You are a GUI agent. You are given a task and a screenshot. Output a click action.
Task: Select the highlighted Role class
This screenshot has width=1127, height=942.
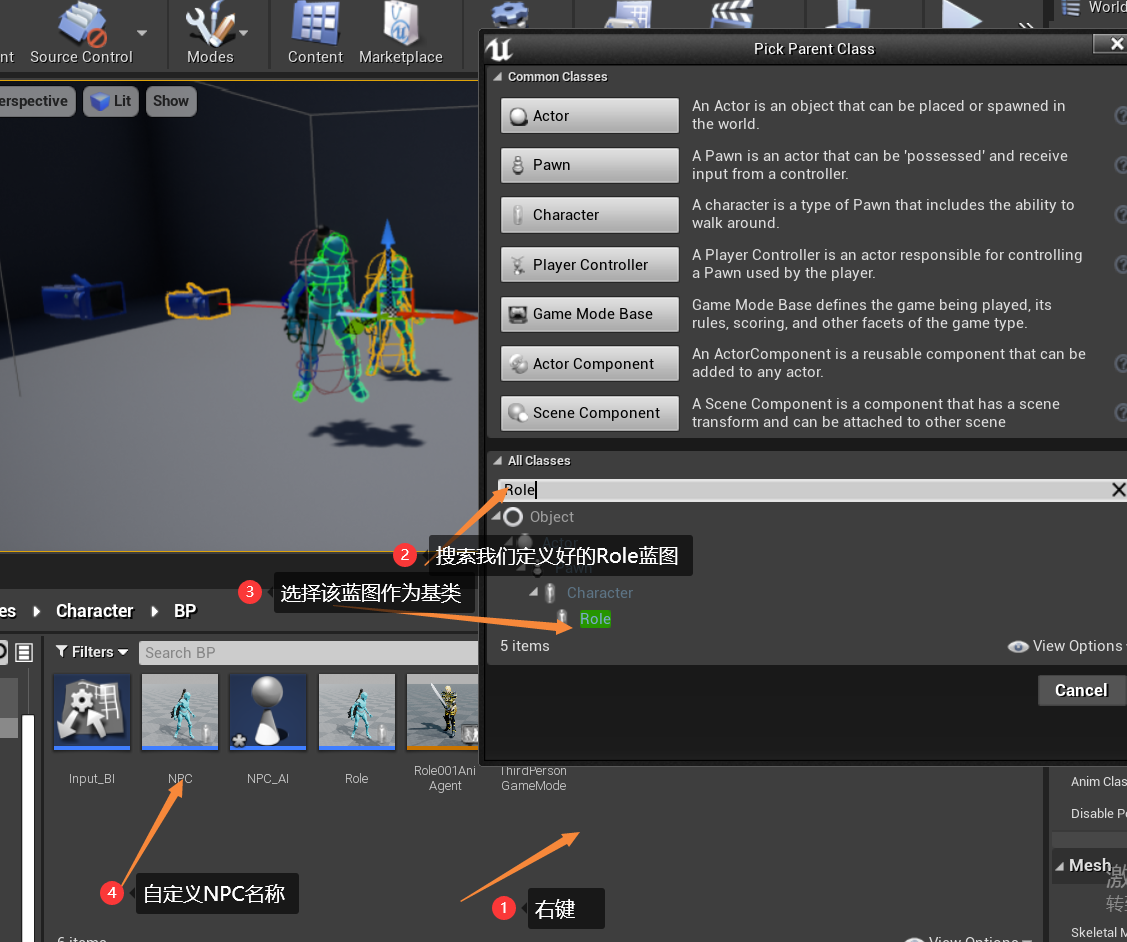595,619
